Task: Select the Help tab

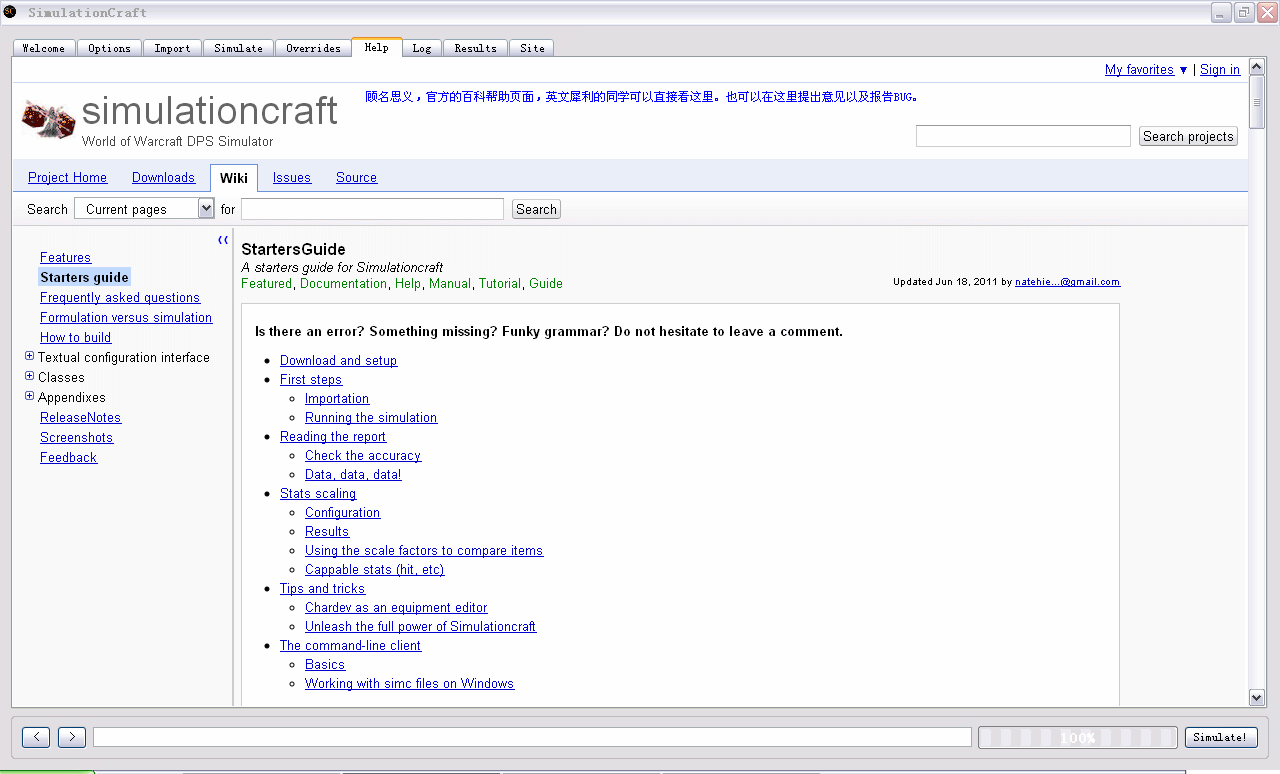Action: click(x=377, y=47)
